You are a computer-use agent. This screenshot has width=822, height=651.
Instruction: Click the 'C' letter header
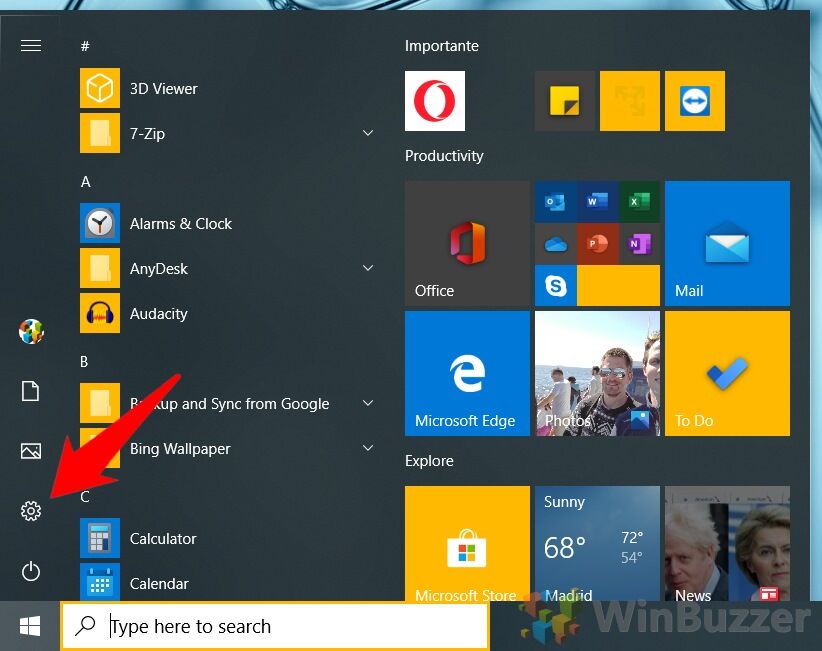pyautogui.click(x=84, y=496)
